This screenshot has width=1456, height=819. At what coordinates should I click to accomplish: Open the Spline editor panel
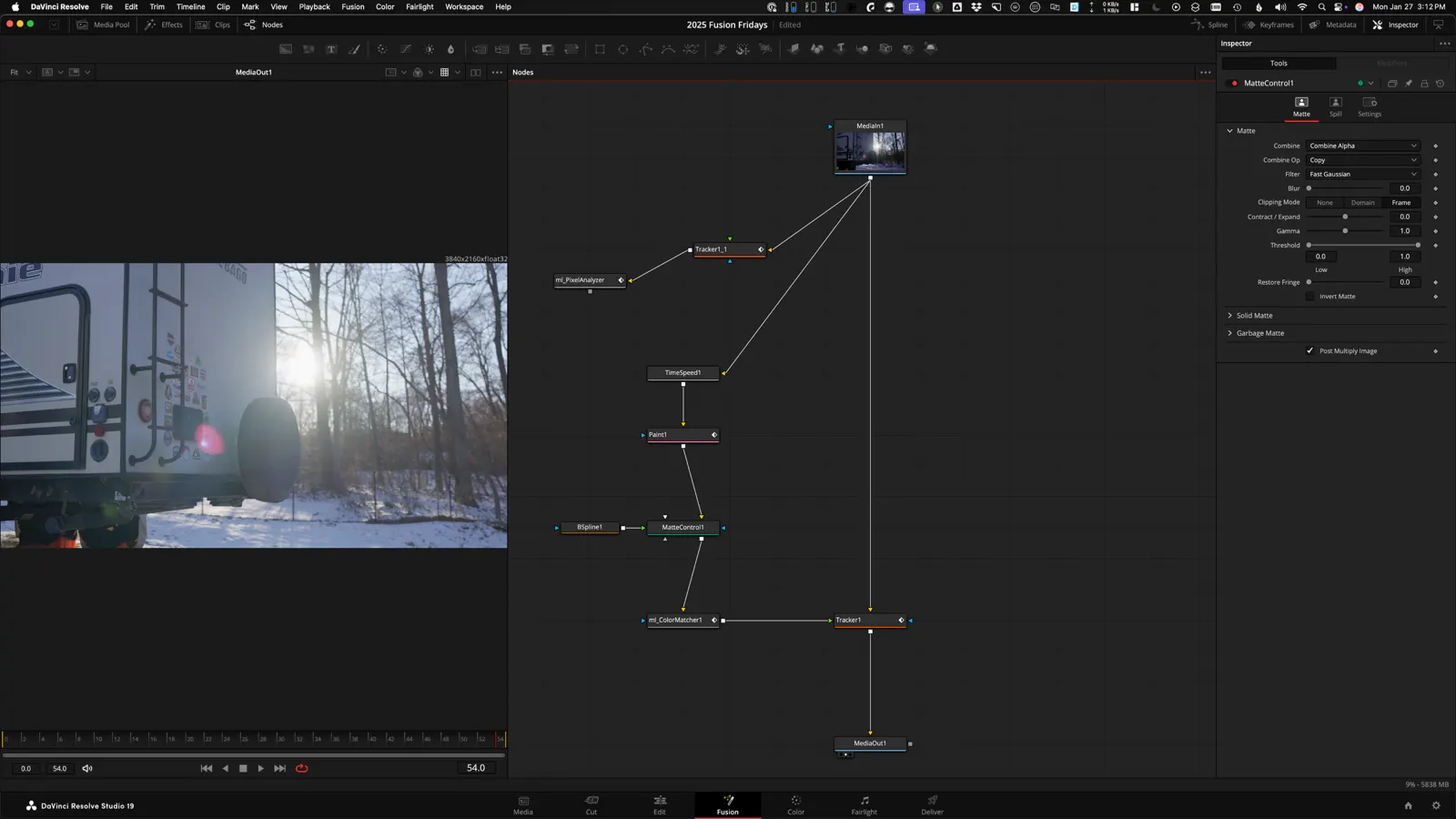pyautogui.click(x=1209, y=25)
